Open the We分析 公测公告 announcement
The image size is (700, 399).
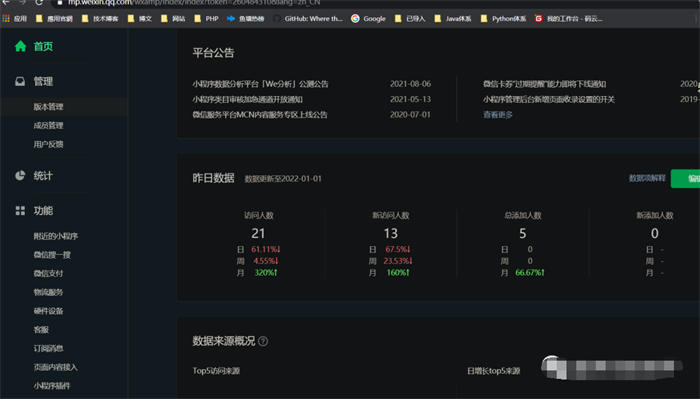click(260, 84)
